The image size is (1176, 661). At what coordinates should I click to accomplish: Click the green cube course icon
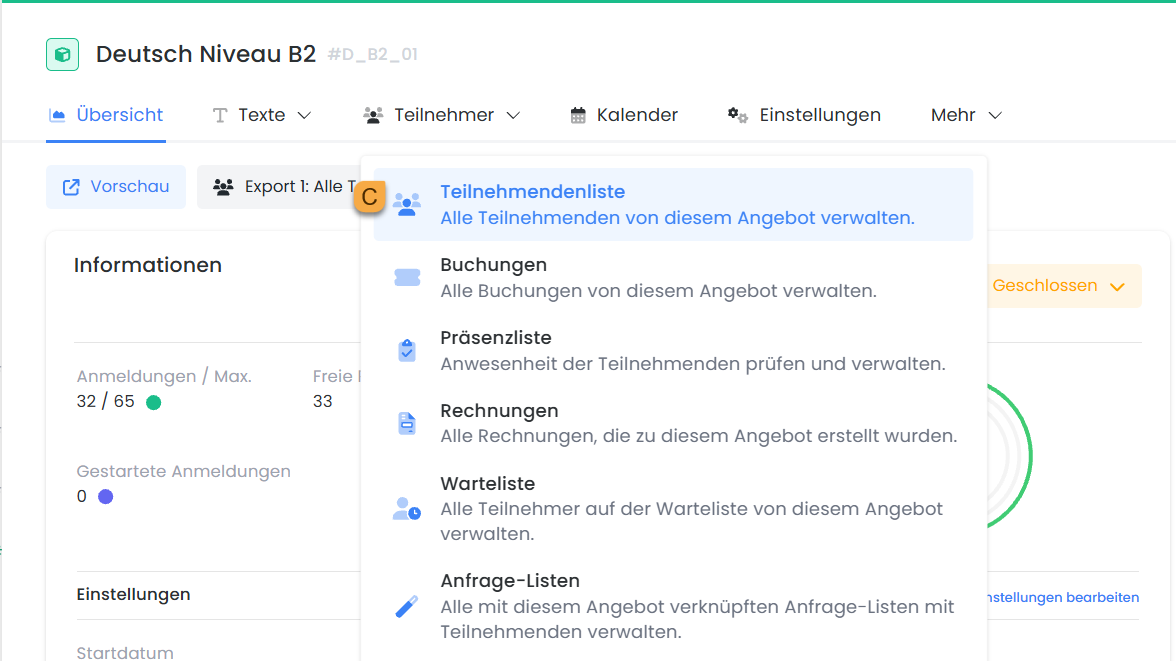(62, 54)
